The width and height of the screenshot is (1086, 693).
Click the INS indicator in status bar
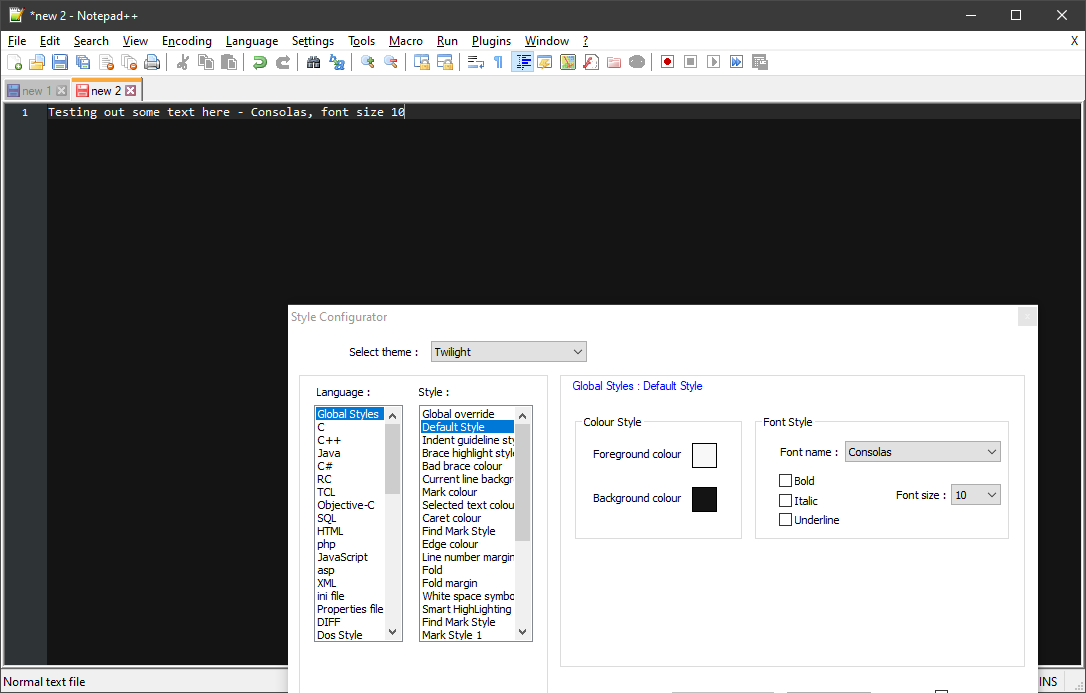(1049, 682)
